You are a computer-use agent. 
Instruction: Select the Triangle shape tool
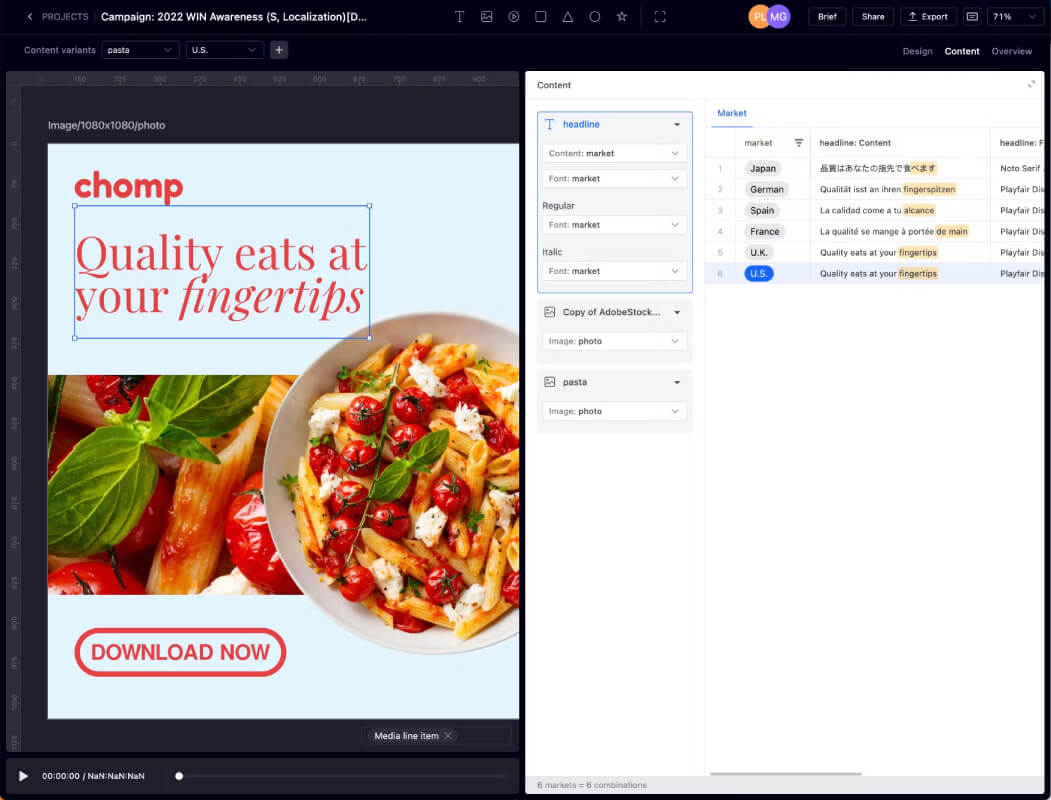568,17
